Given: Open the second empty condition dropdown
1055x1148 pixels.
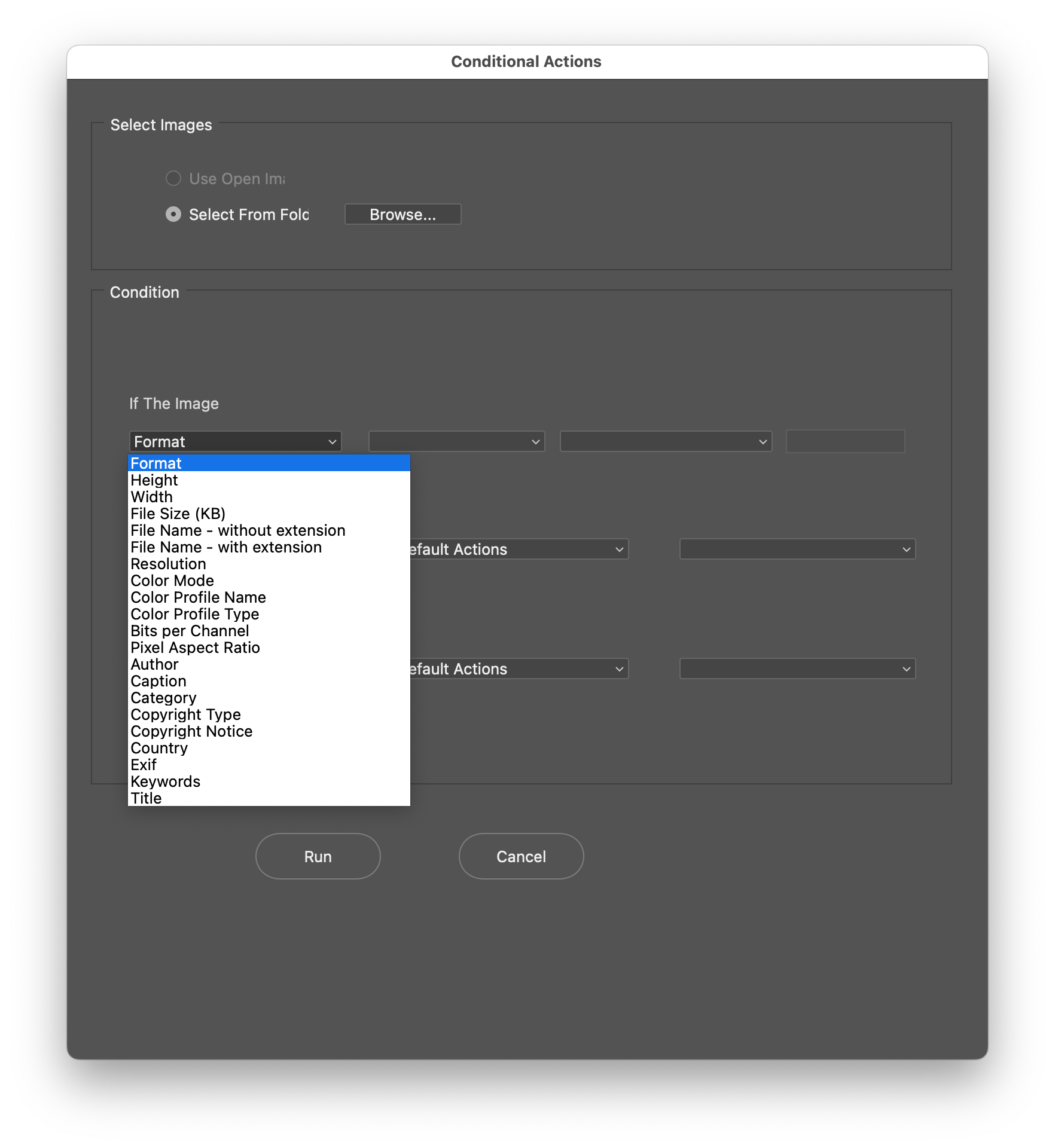Looking at the screenshot, I should coord(456,441).
